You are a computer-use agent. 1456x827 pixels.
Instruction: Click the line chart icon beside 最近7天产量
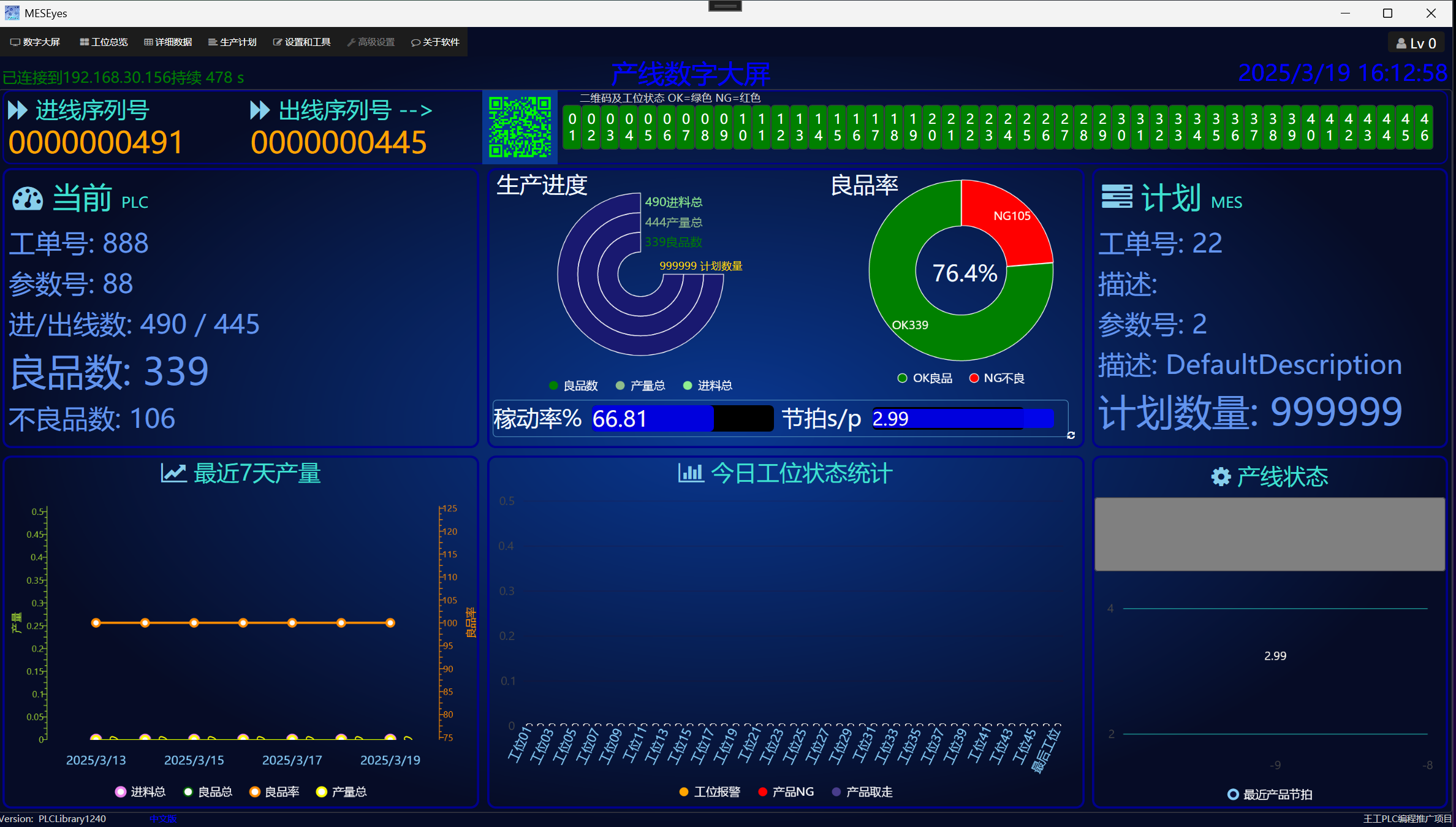[173, 473]
